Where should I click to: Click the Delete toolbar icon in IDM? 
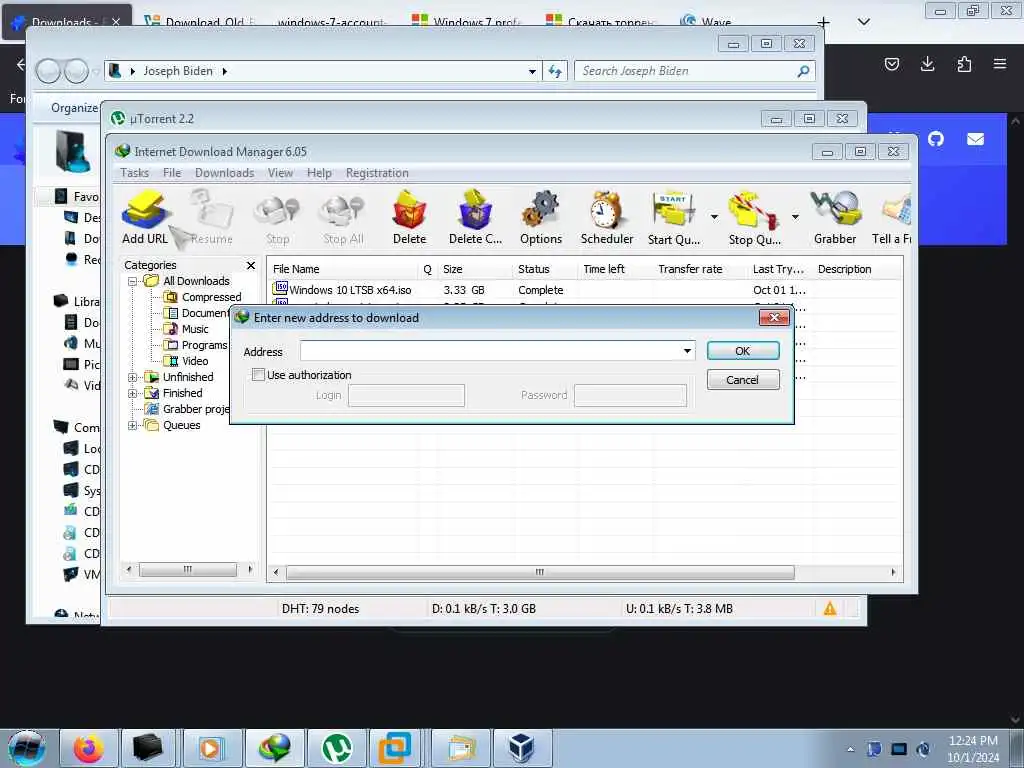point(409,217)
